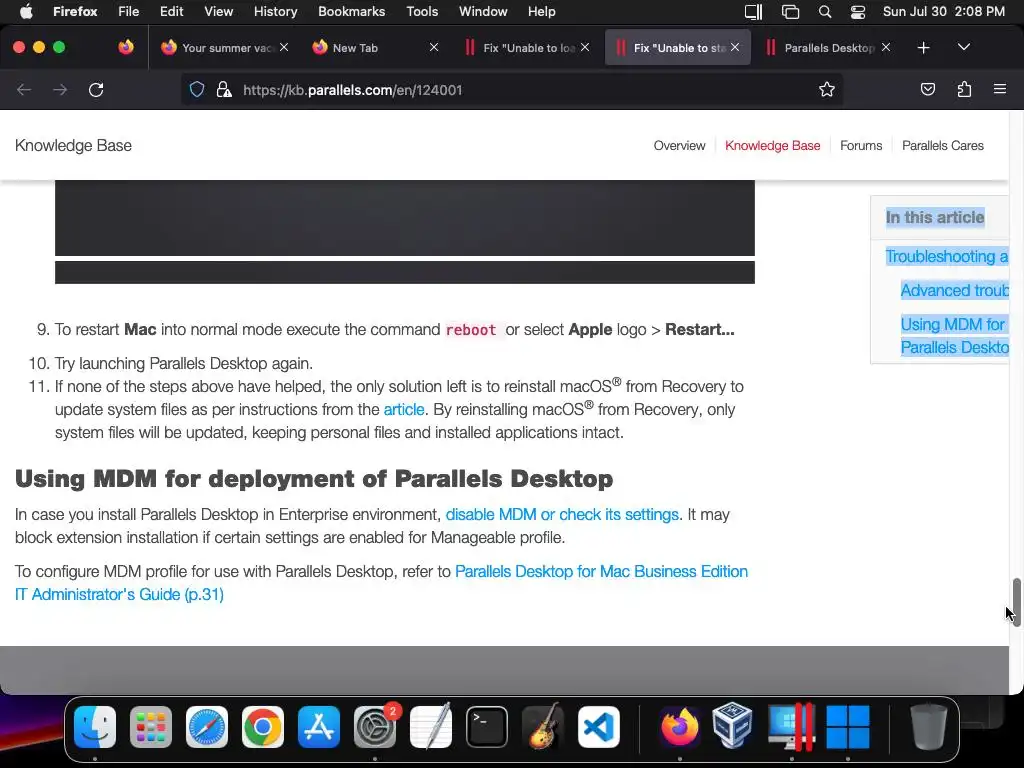The width and height of the screenshot is (1024, 768).
Task: Open VirtualBox from the Dock
Action: click(x=732, y=727)
